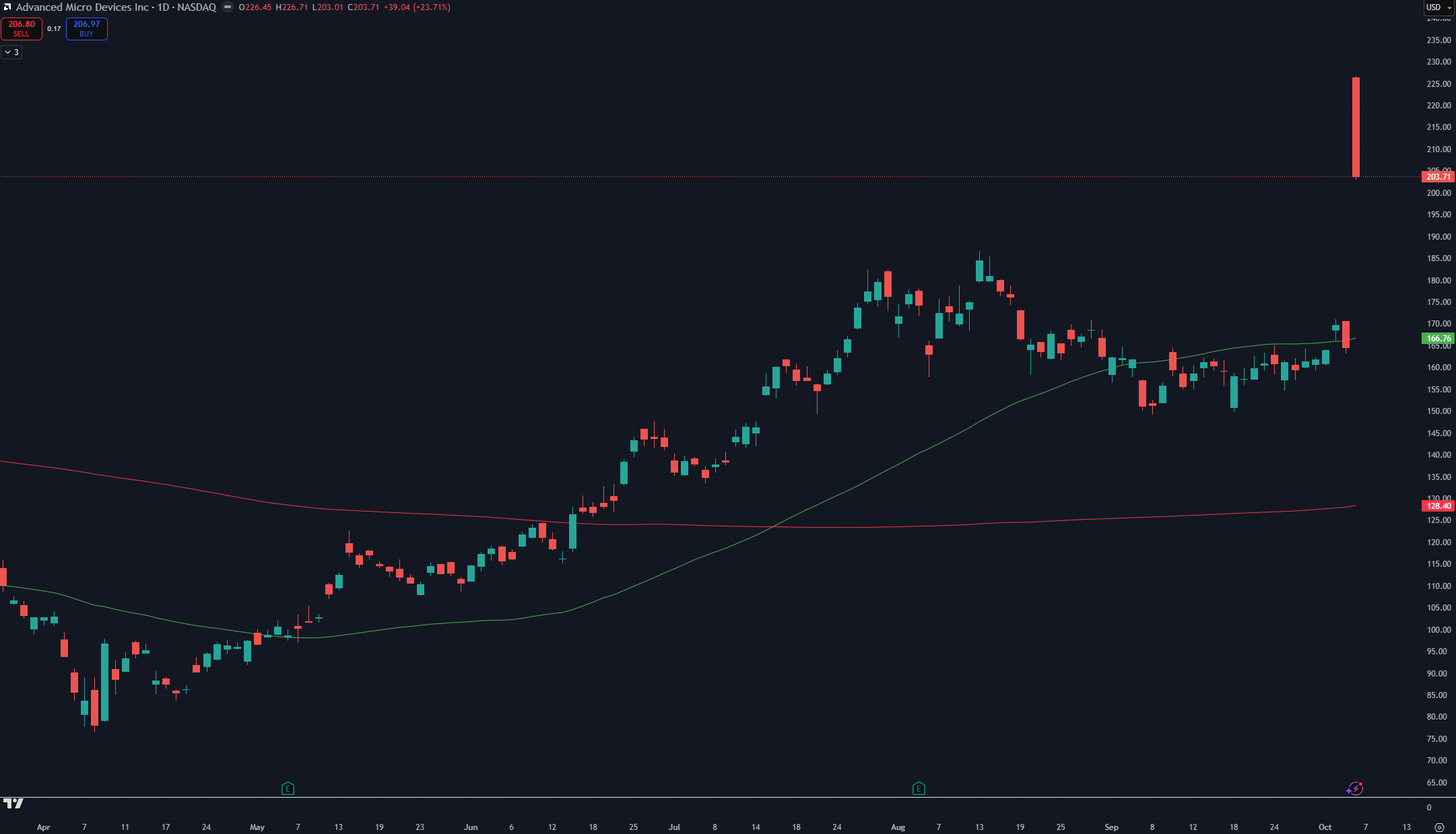The width and height of the screenshot is (1456, 834).
Task: Click the purple lightning latest-updates icon
Action: coord(1354,788)
